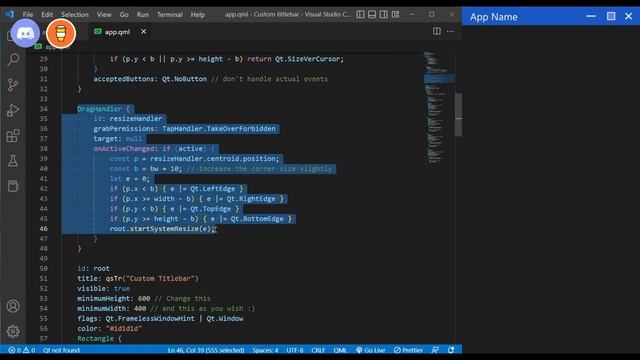The height and width of the screenshot is (360, 640).
Task: Open the Run and Debug view
Action: [13, 110]
